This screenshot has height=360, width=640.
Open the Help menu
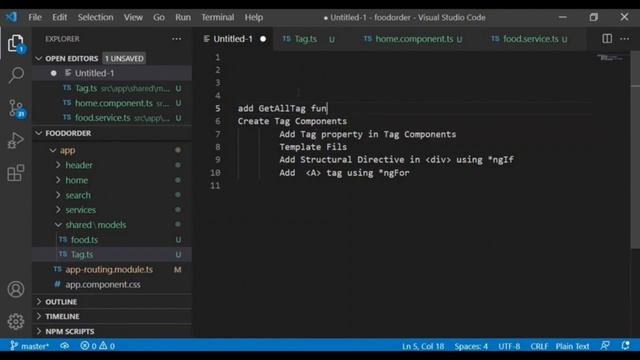pos(253,17)
